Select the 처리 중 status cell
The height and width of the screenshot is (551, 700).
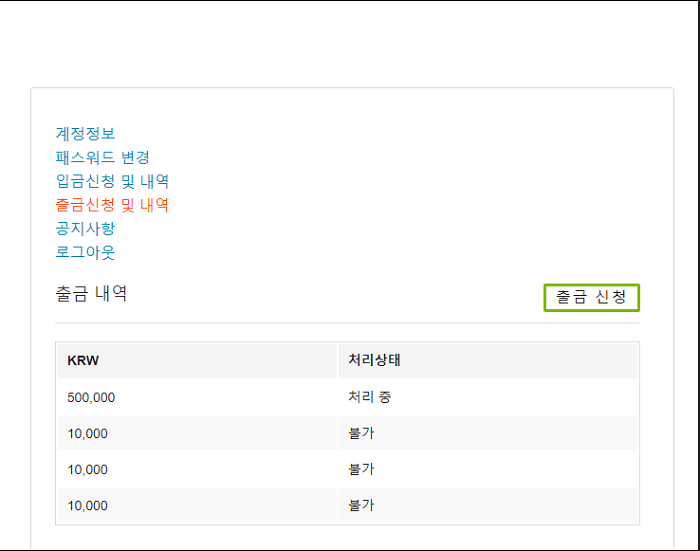[x=488, y=397]
